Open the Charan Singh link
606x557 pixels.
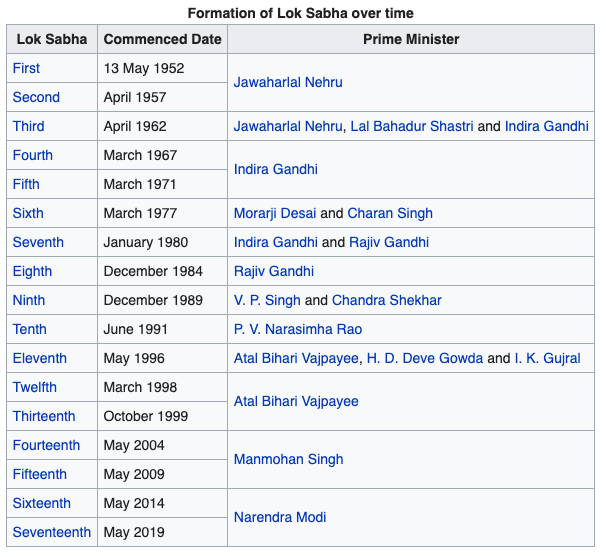pyautogui.click(x=390, y=213)
